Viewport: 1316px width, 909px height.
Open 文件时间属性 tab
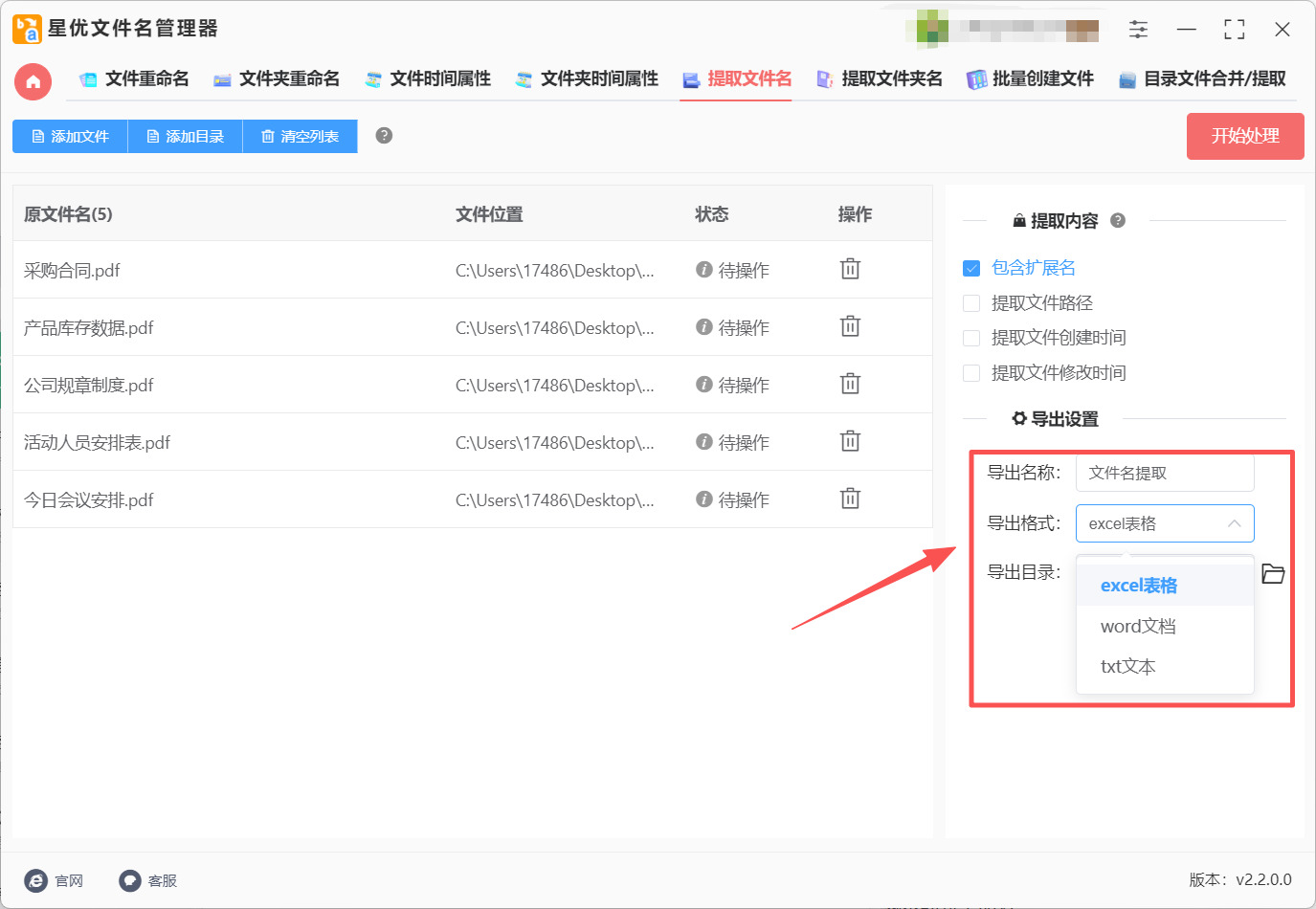428,79
